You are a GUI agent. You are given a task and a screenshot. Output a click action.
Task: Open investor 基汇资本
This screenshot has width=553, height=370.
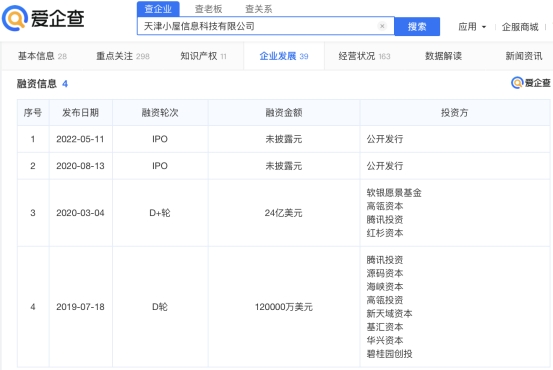coord(385,327)
